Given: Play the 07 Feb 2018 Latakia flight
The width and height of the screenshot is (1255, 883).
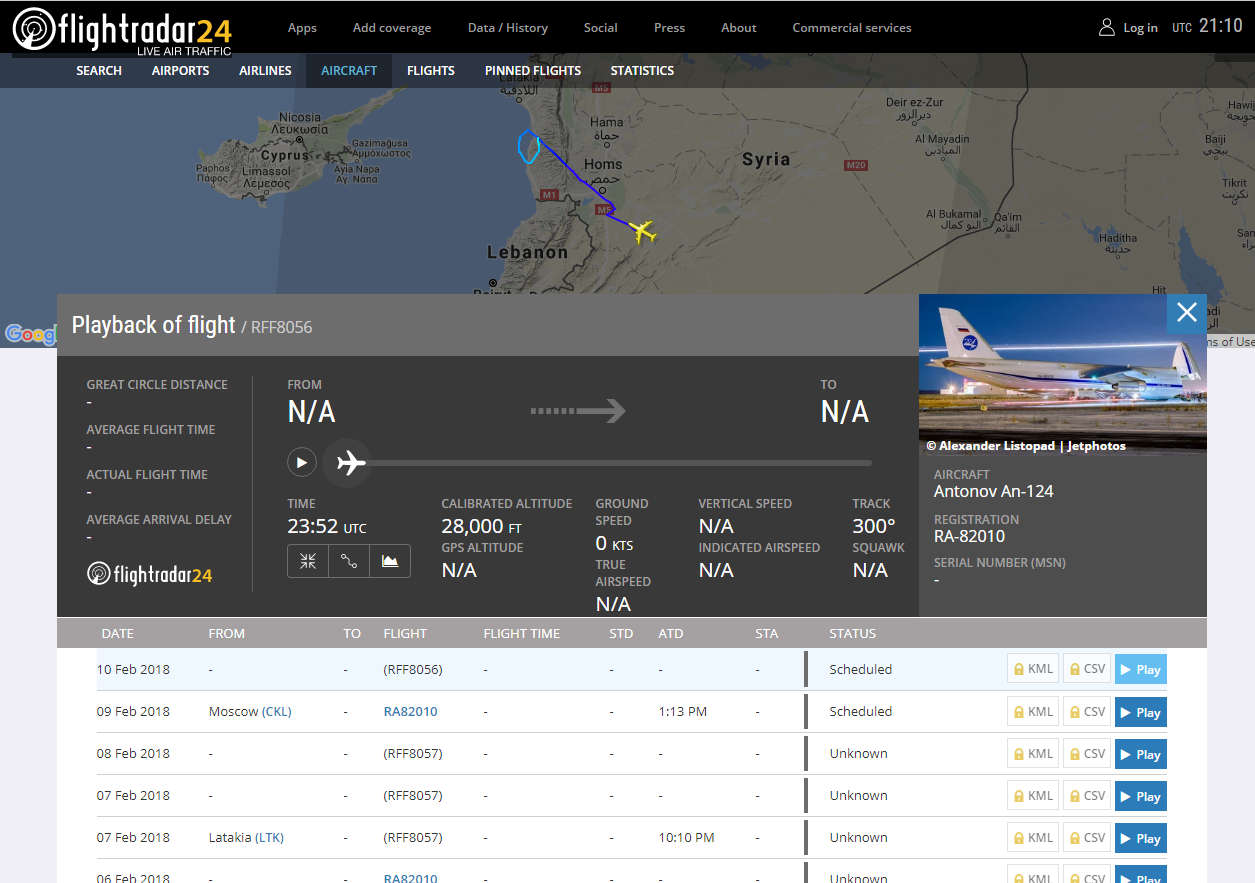Looking at the screenshot, I should [1141, 838].
